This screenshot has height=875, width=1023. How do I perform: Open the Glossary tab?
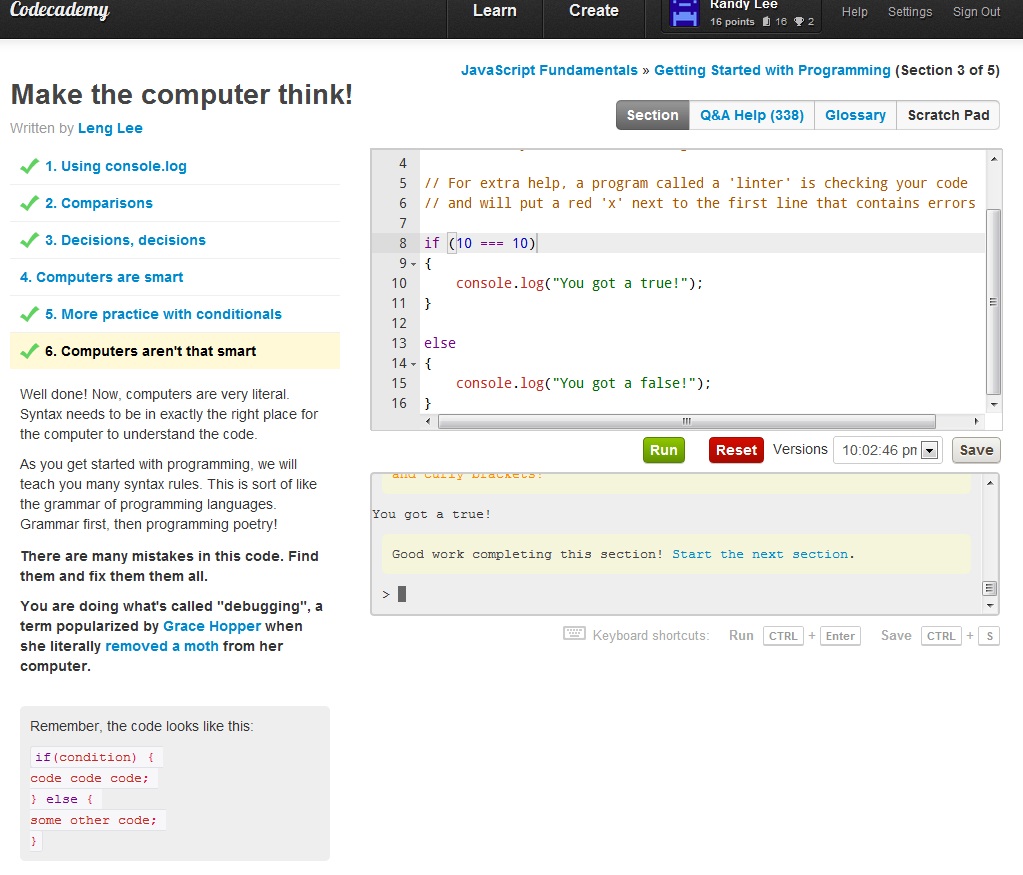(x=855, y=115)
